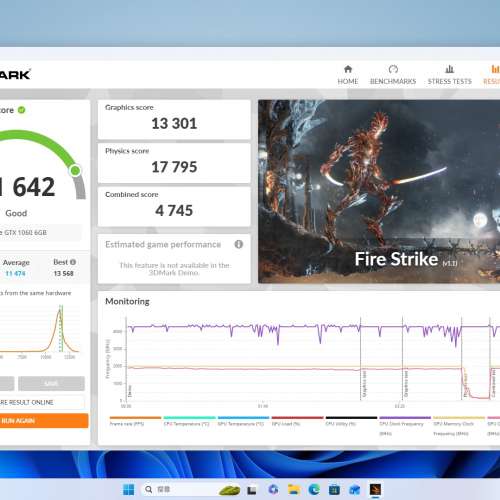Click the Best score value 13 568

pos(63,274)
